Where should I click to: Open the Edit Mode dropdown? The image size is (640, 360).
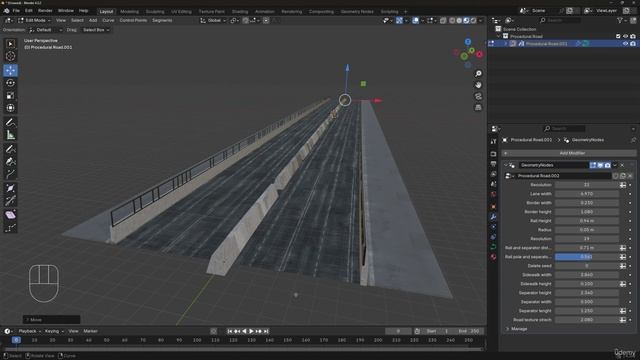coord(34,20)
